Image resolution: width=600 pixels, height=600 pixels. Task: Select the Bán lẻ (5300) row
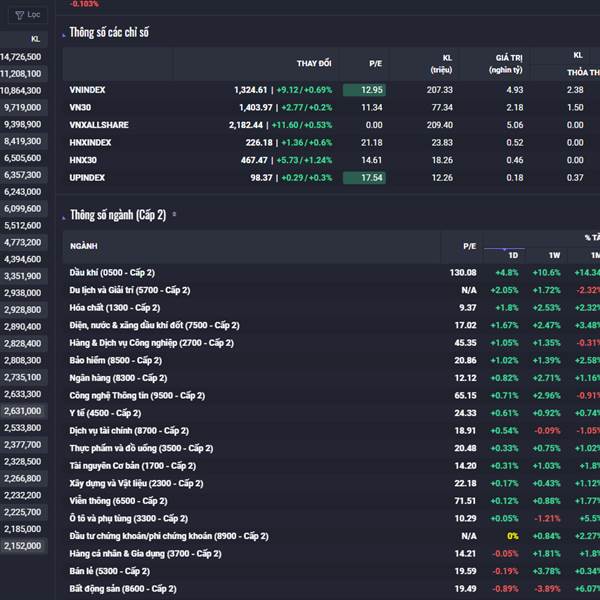[x=331, y=572]
